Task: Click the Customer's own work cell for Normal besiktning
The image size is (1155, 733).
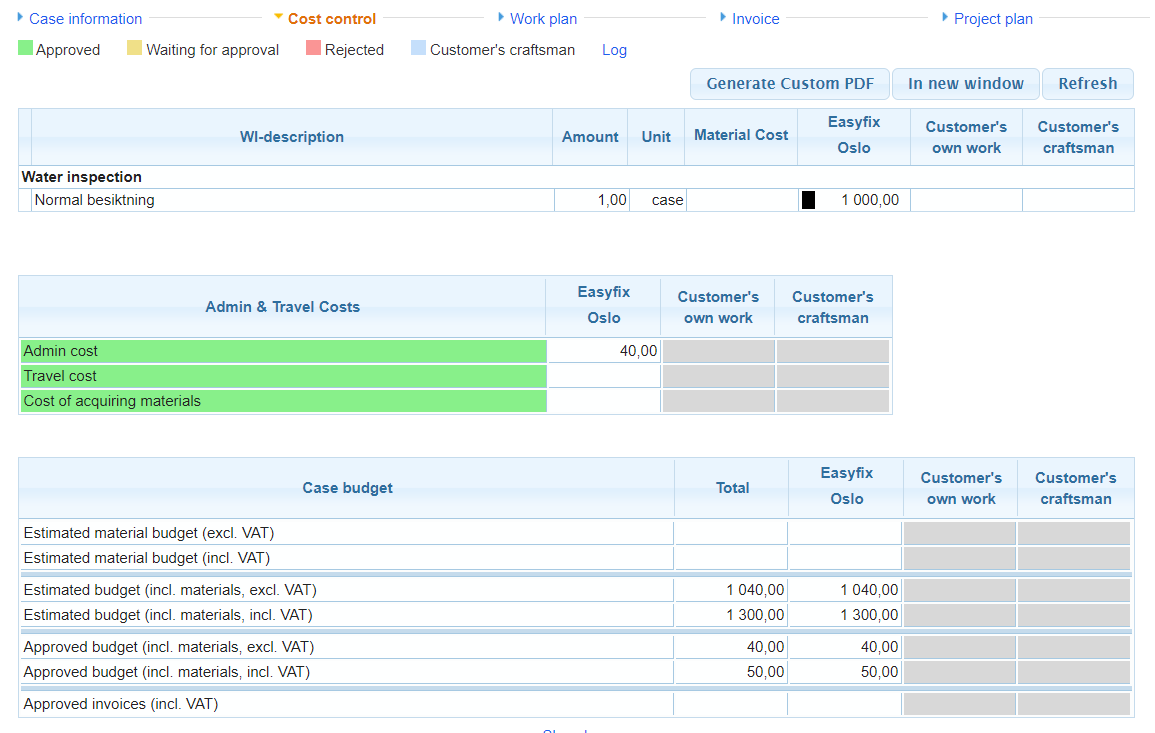Action: (x=966, y=200)
